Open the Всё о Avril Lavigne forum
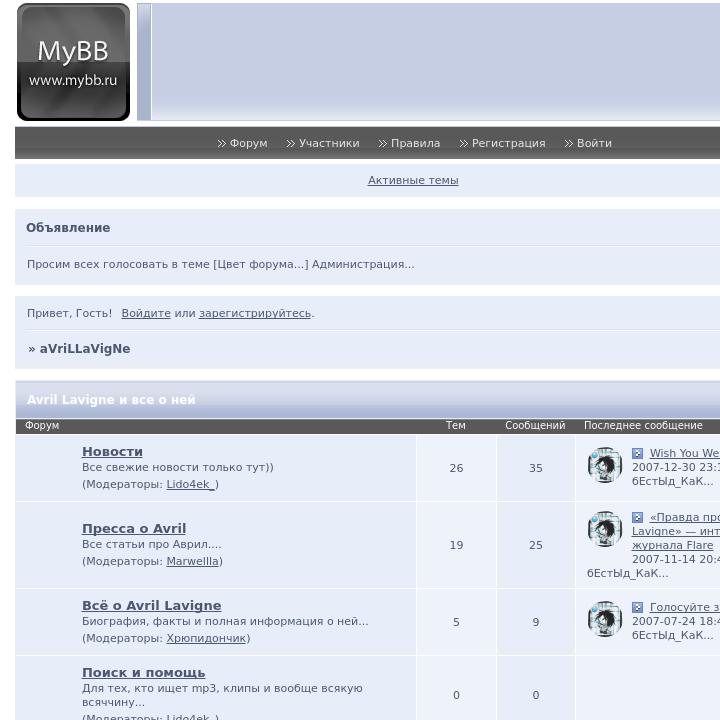The image size is (720, 720). tap(152, 606)
